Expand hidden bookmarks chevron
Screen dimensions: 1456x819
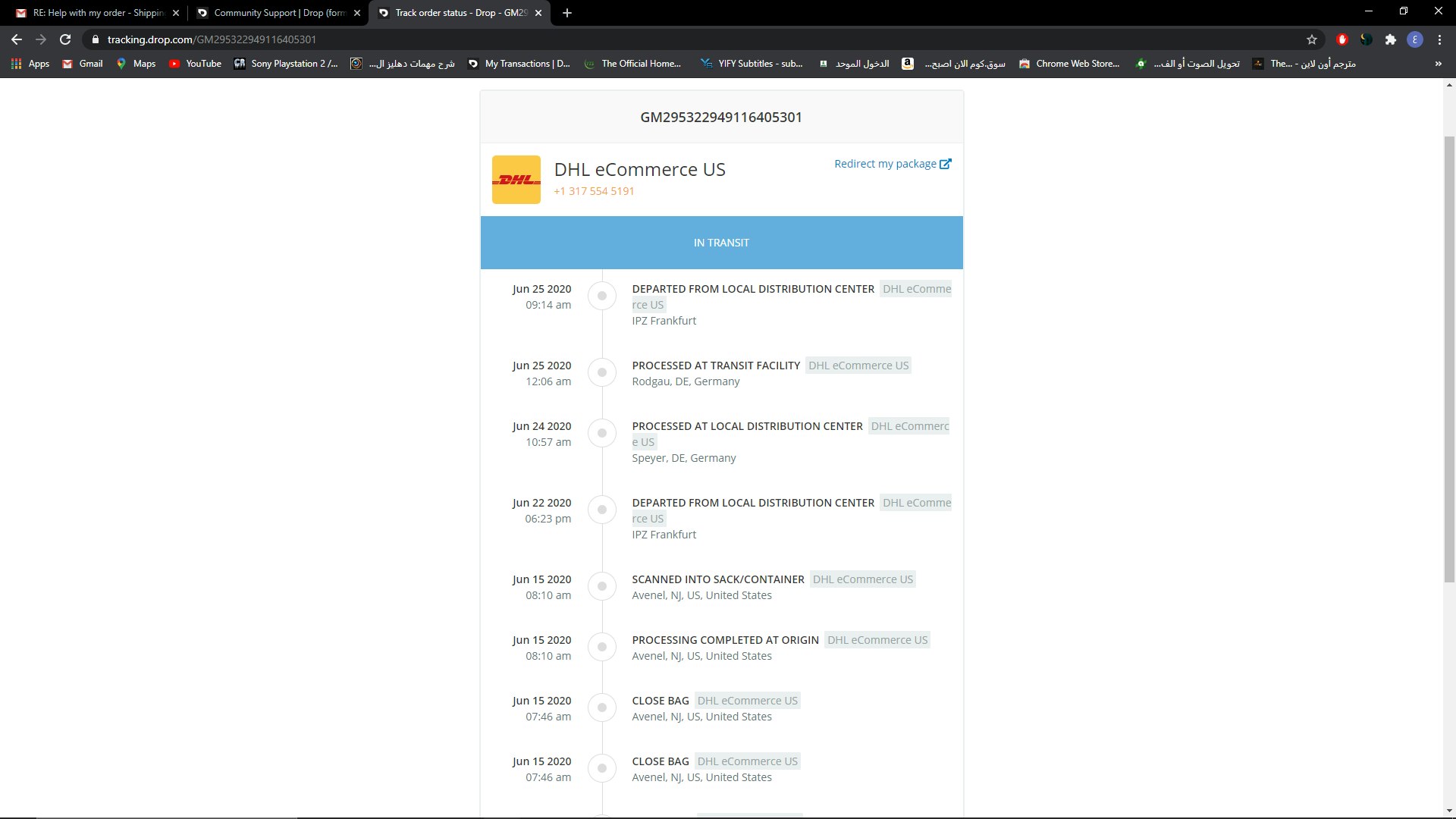coord(1438,64)
